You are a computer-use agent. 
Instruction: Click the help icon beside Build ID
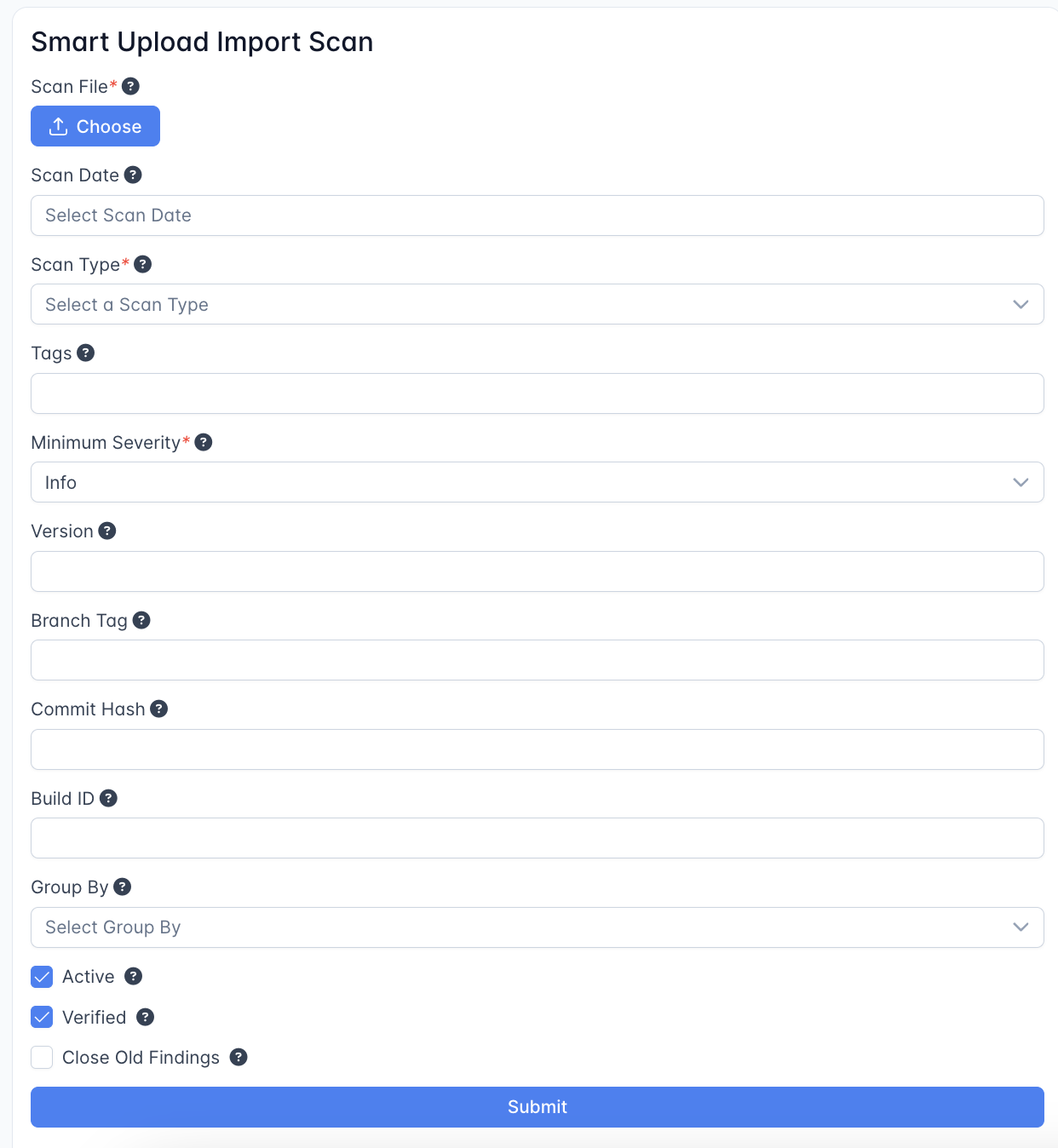(108, 798)
